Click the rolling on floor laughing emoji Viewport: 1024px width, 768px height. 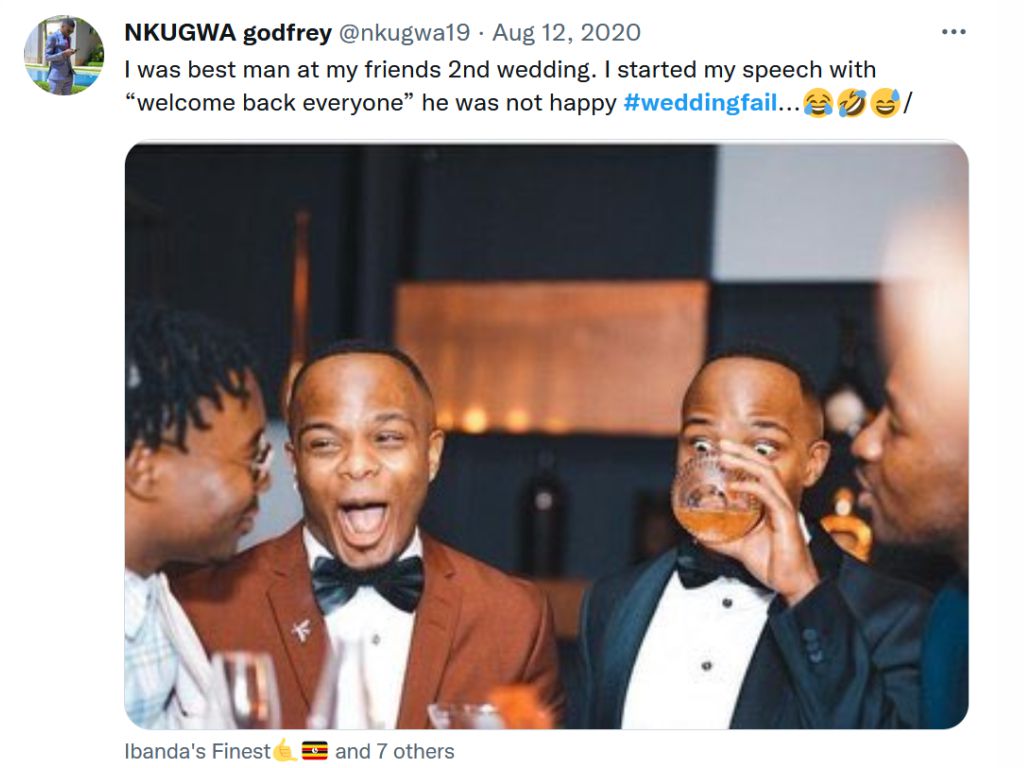tap(851, 103)
